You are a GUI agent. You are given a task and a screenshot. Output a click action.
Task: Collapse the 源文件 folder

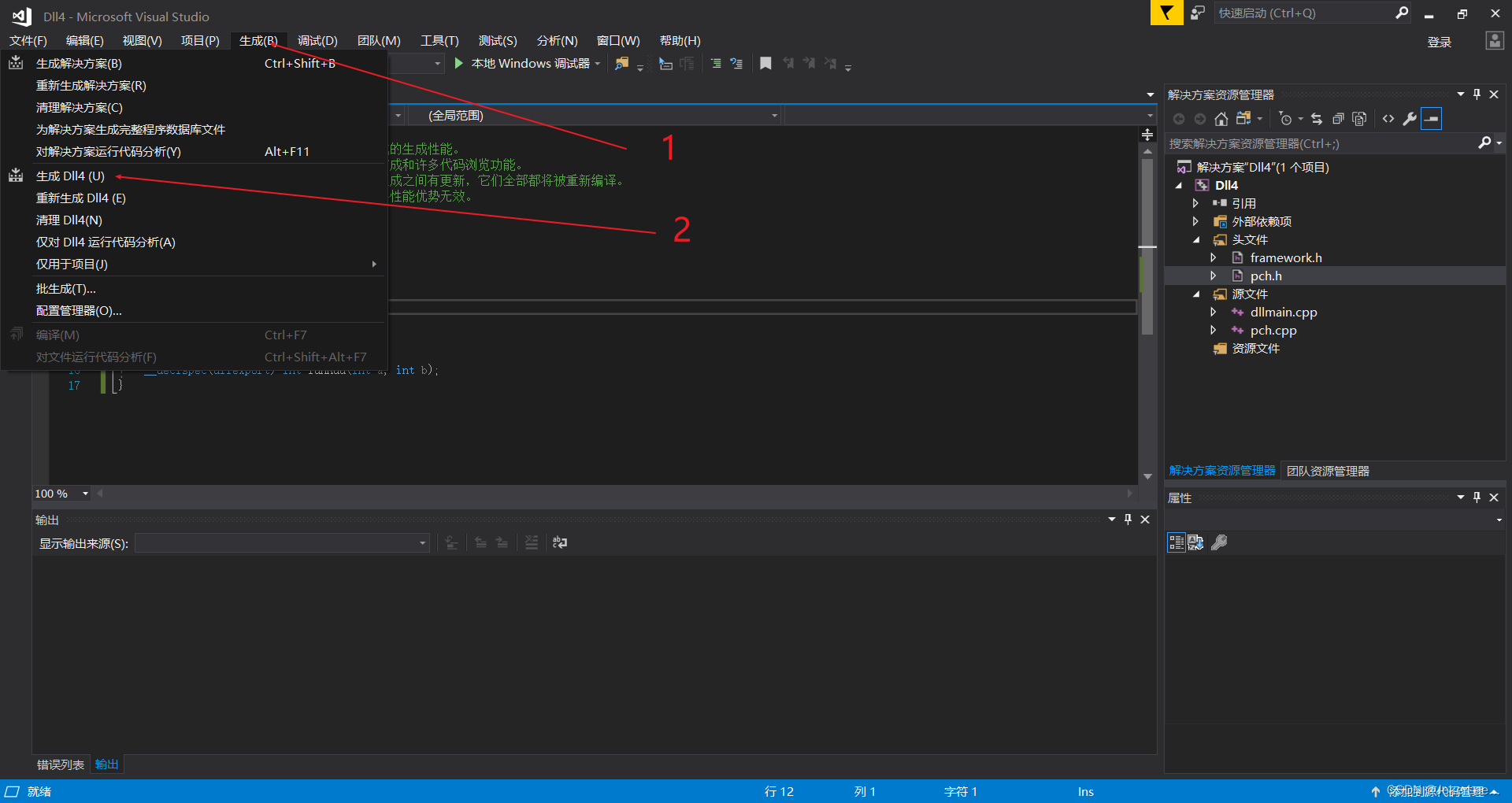click(x=1197, y=294)
